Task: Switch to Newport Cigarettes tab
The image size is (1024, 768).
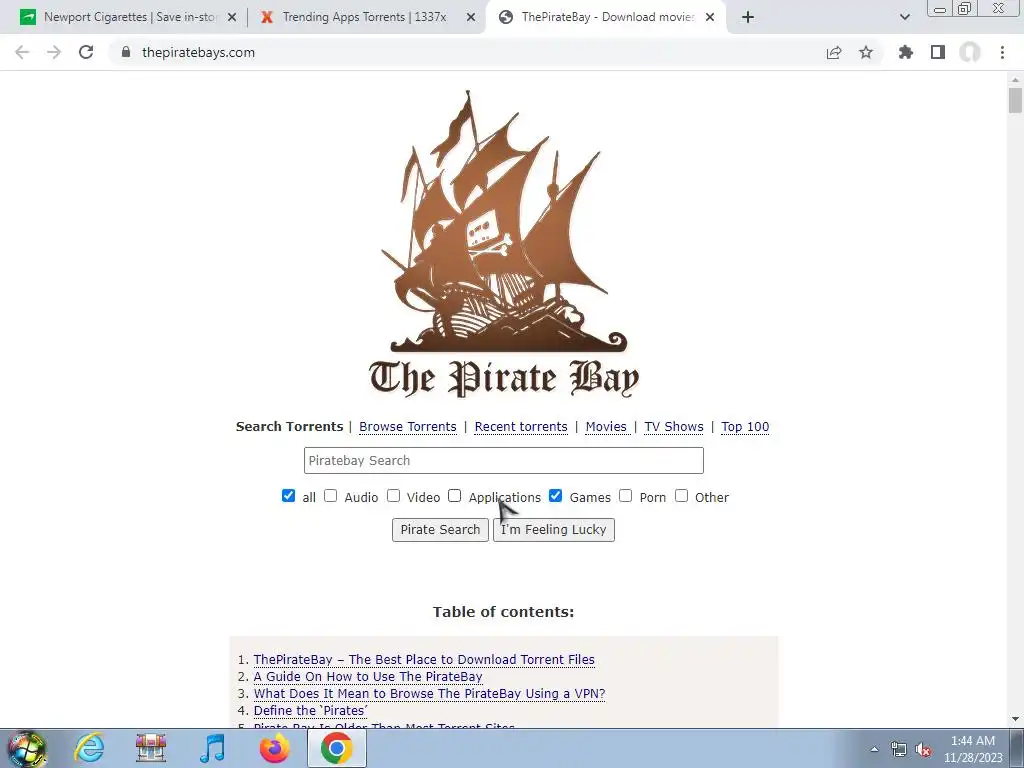Action: 128,17
